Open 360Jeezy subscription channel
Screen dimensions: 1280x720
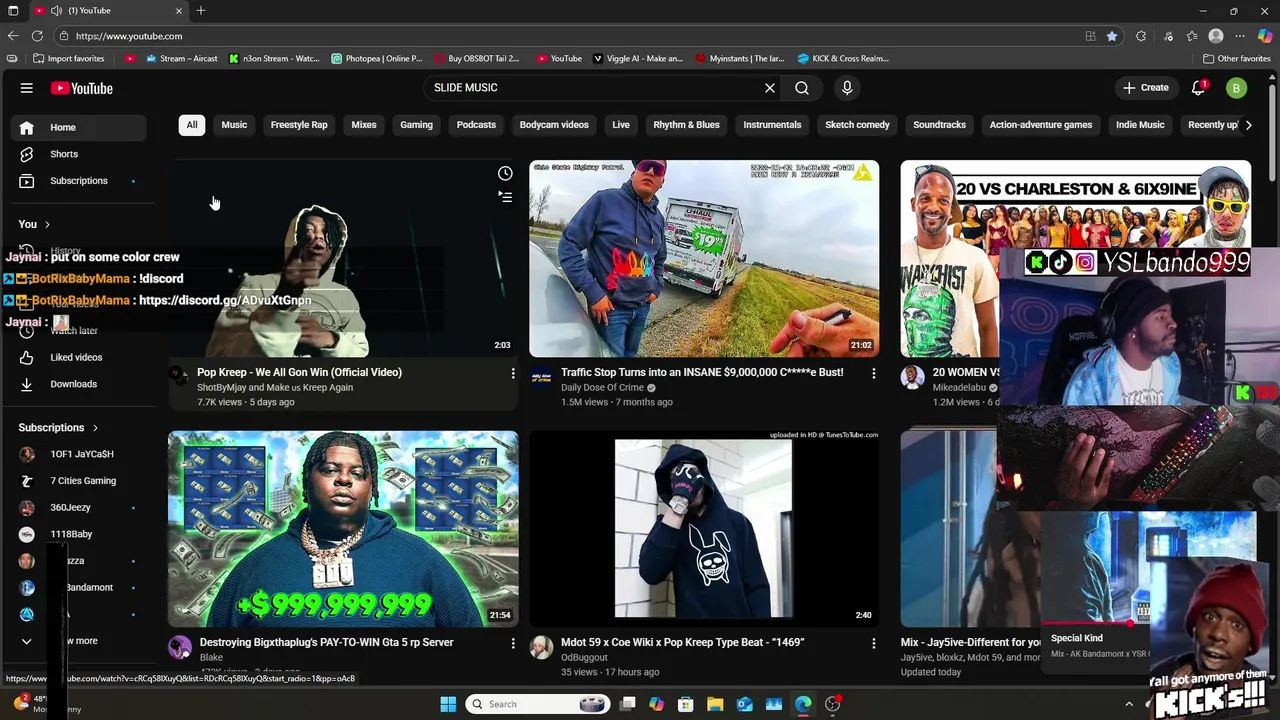[78, 508]
